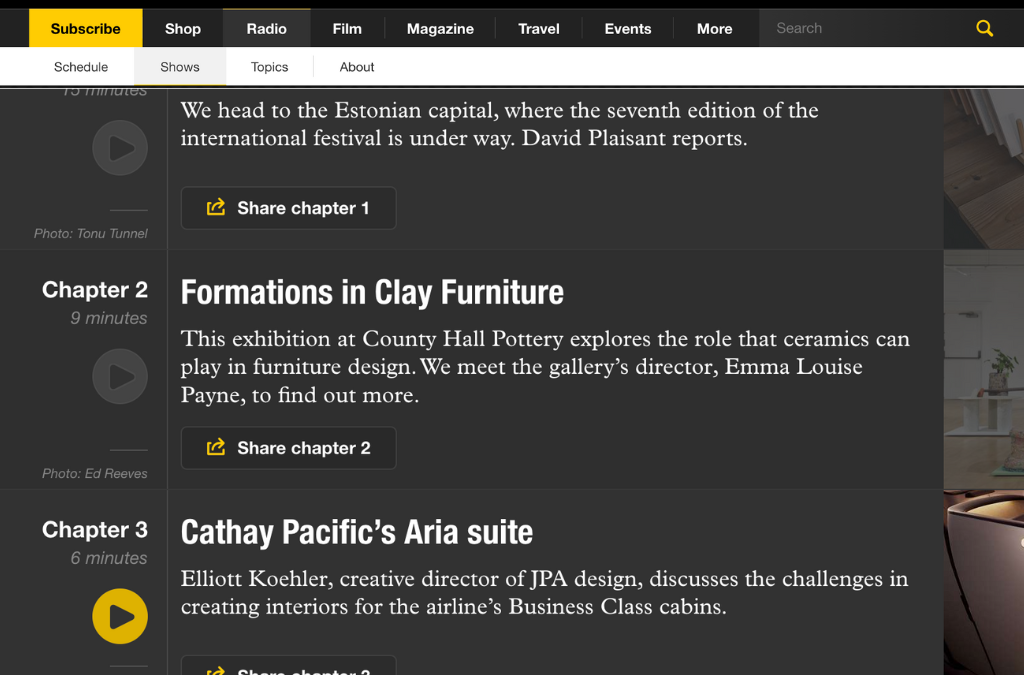Click the 'Photo: Tonu Tunnel' credit
1024x675 pixels.
pos(91,234)
